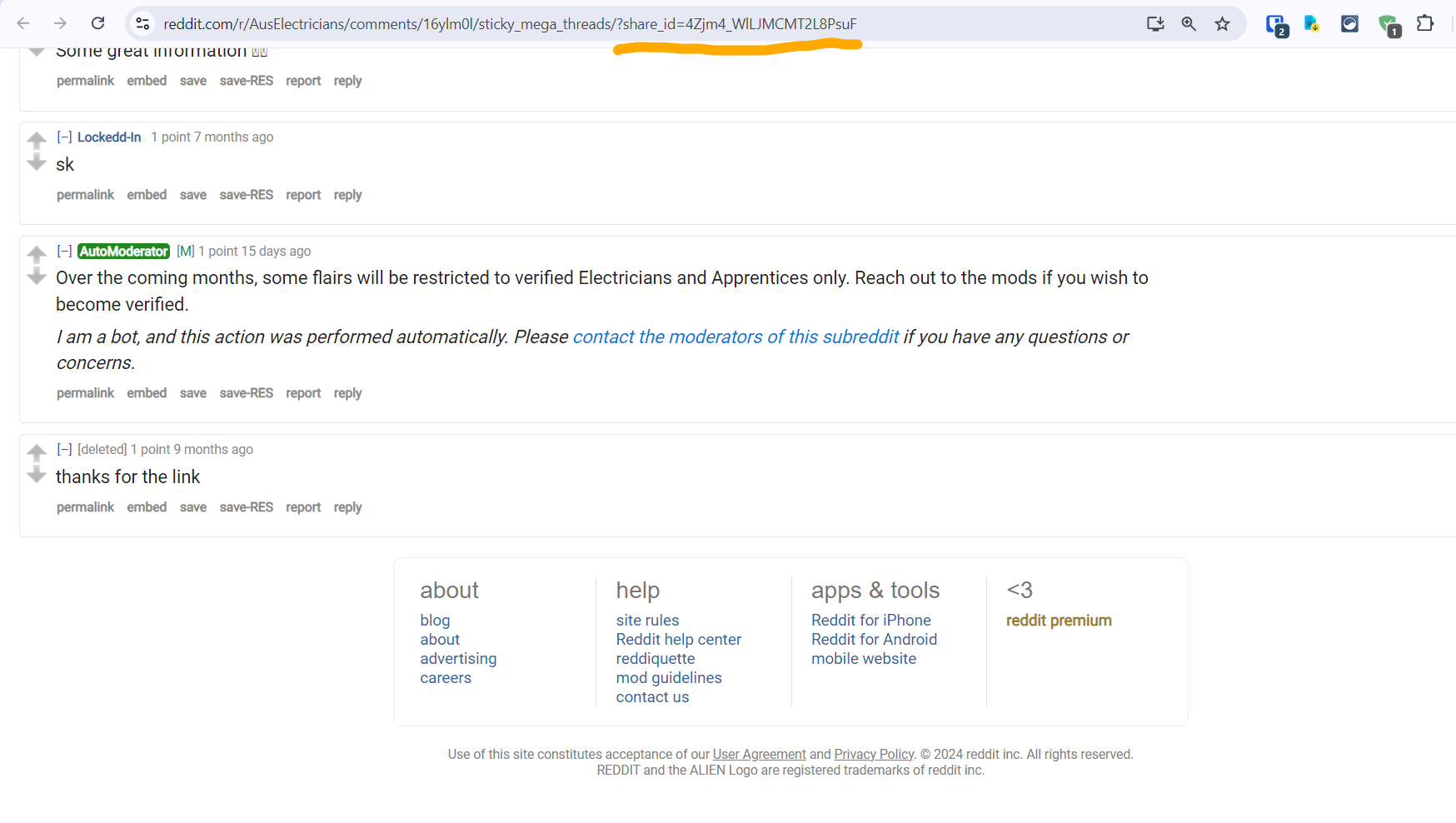Upvote the comment by Lockedd-In
1456x823 pixels.
36,140
